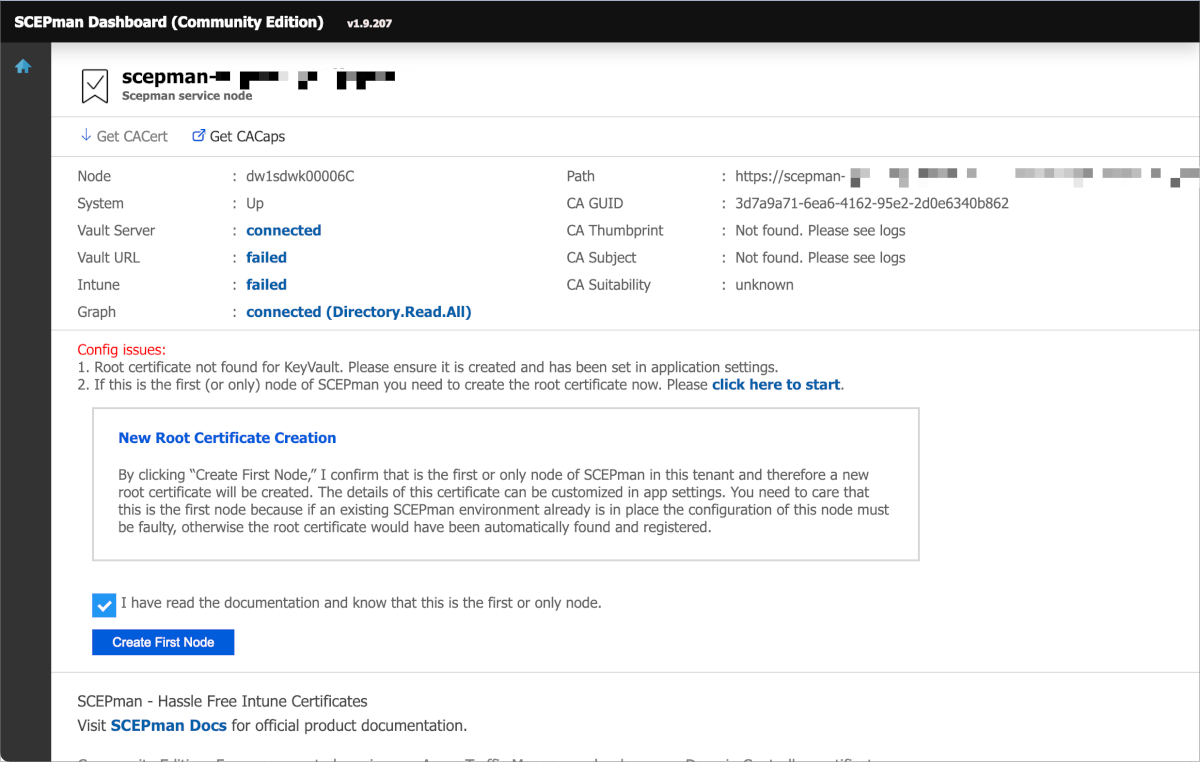Click the CA Thumbprint 'Not found' message
The height and width of the screenshot is (762, 1200).
point(820,230)
